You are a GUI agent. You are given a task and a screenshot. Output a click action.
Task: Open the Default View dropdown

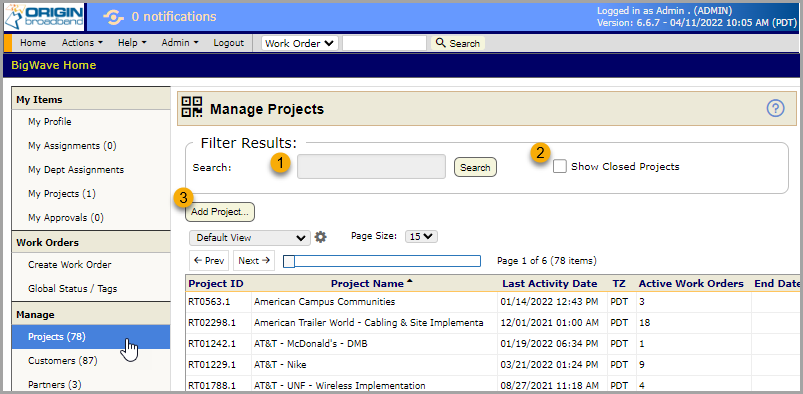(249, 238)
